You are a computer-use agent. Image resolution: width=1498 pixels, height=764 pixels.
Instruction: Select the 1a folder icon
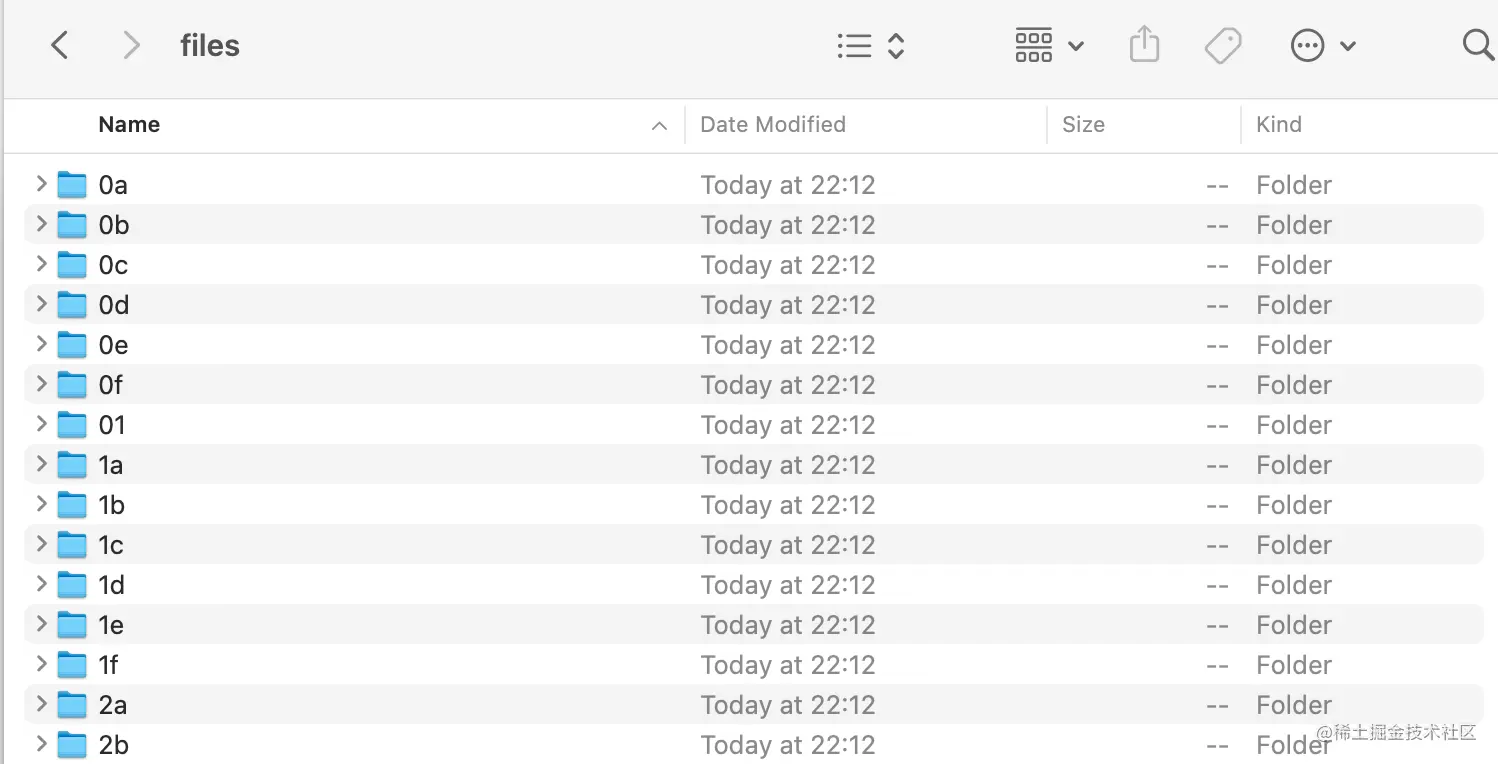(x=72, y=465)
